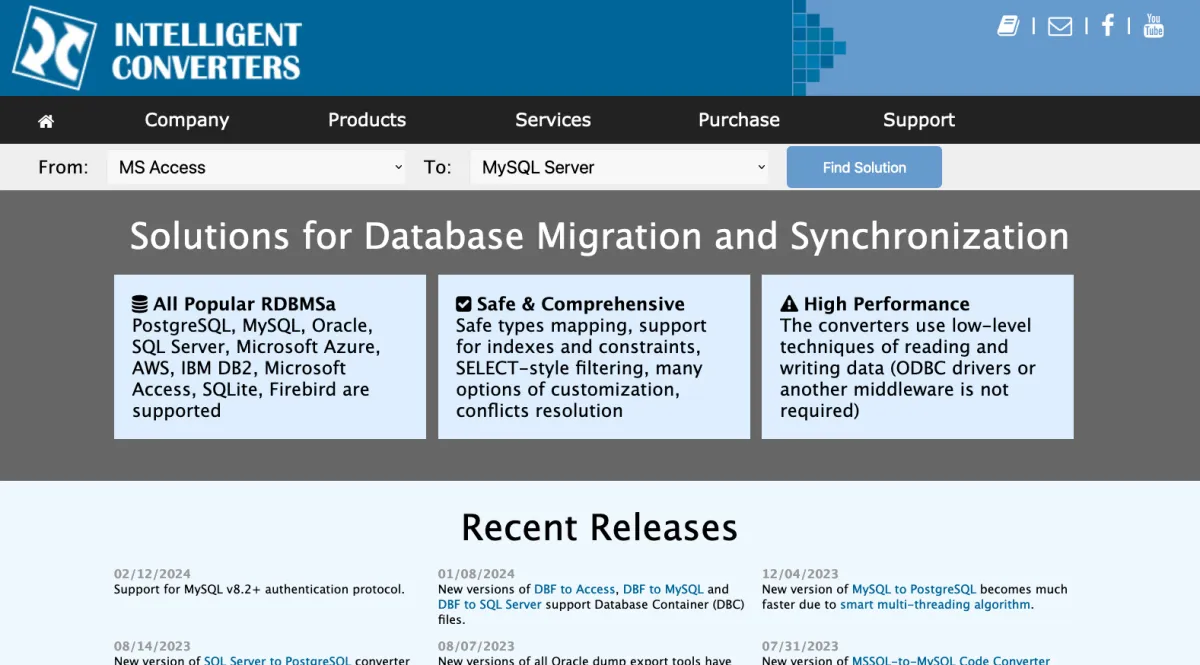Go to the home page icon
The height and width of the screenshot is (665, 1200).
[x=46, y=121]
